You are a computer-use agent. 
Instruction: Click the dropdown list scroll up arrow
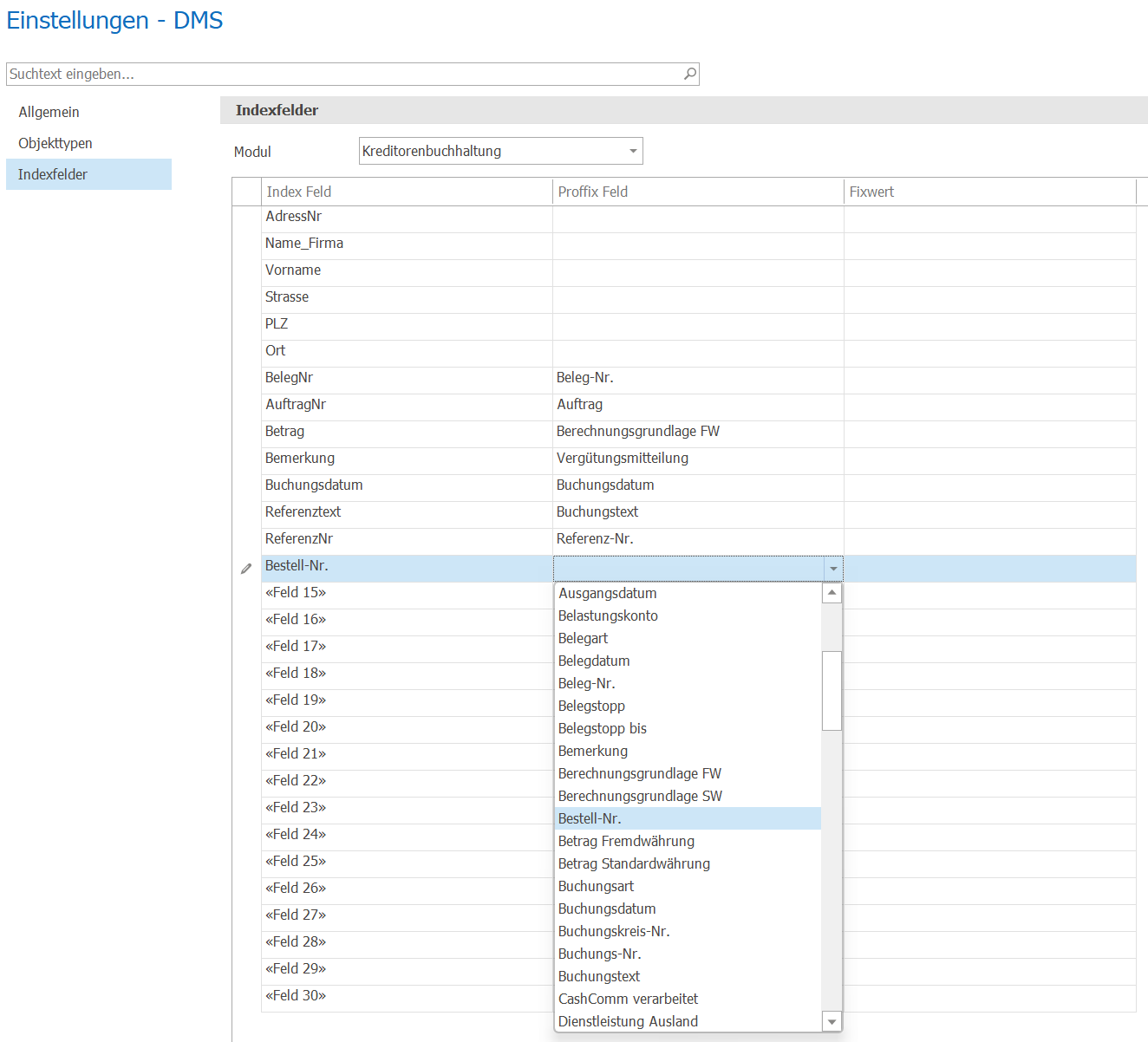click(x=832, y=593)
